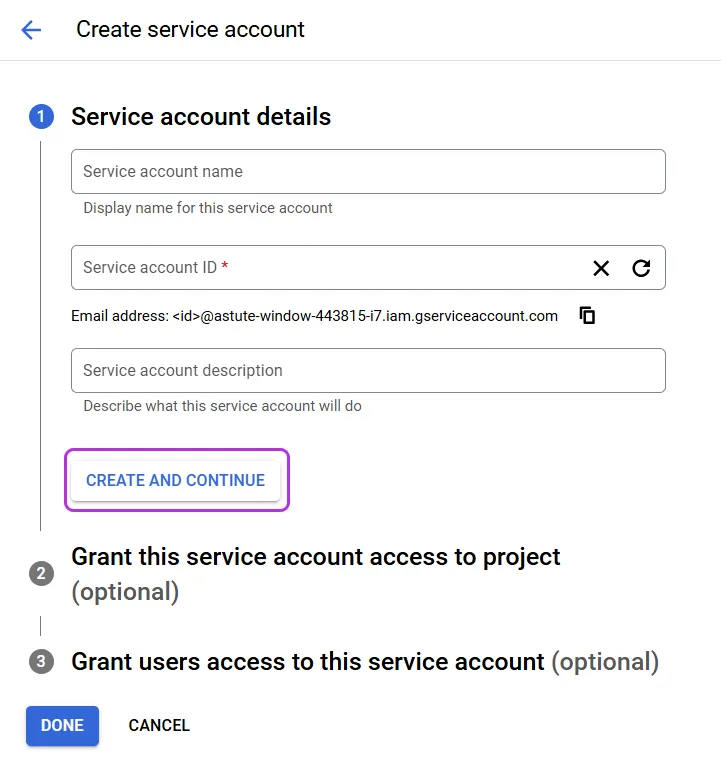Select the gserviceaccount.com email address text
The width and height of the screenshot is (721, 764).
pyautogui.click(x=314, y=316)
